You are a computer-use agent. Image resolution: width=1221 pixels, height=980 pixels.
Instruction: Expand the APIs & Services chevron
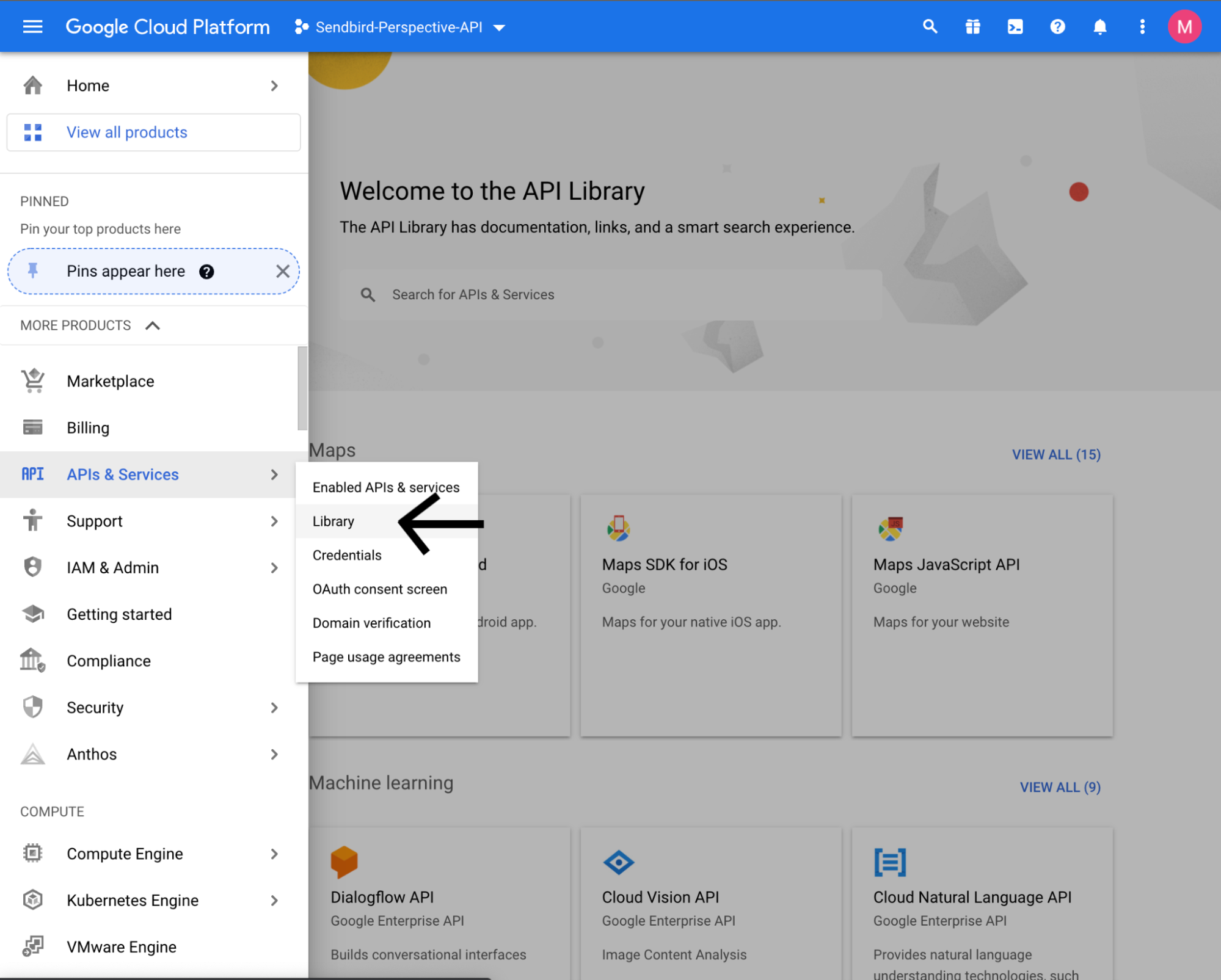coord(274,474)
